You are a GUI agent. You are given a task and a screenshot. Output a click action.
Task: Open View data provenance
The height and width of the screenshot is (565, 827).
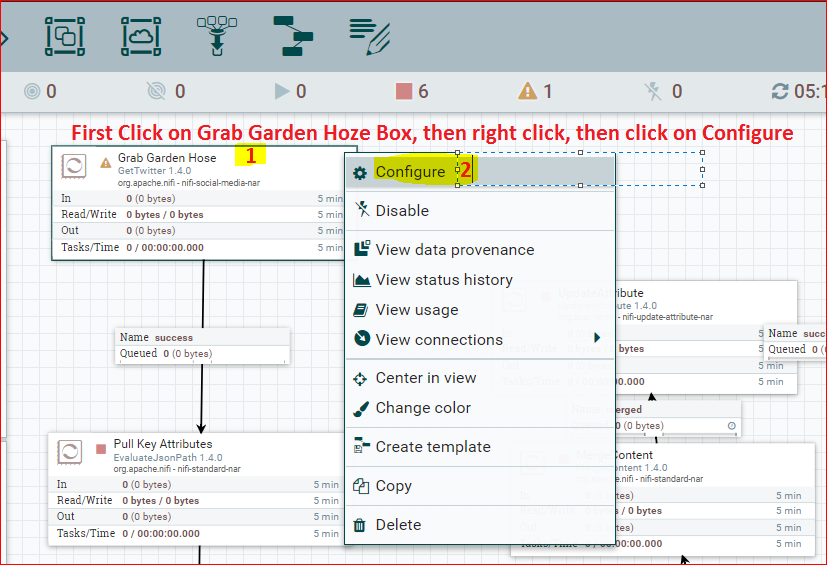(x=480, y=250)
